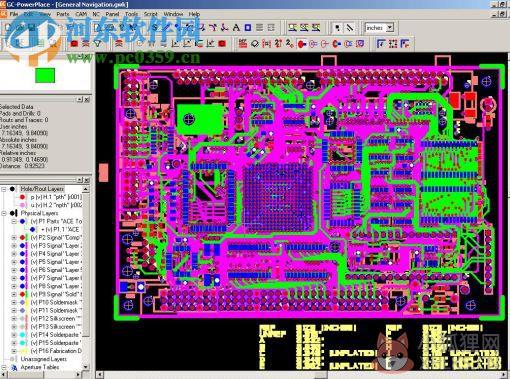Collapse the P1 Parts layer node

pos(14,221)
